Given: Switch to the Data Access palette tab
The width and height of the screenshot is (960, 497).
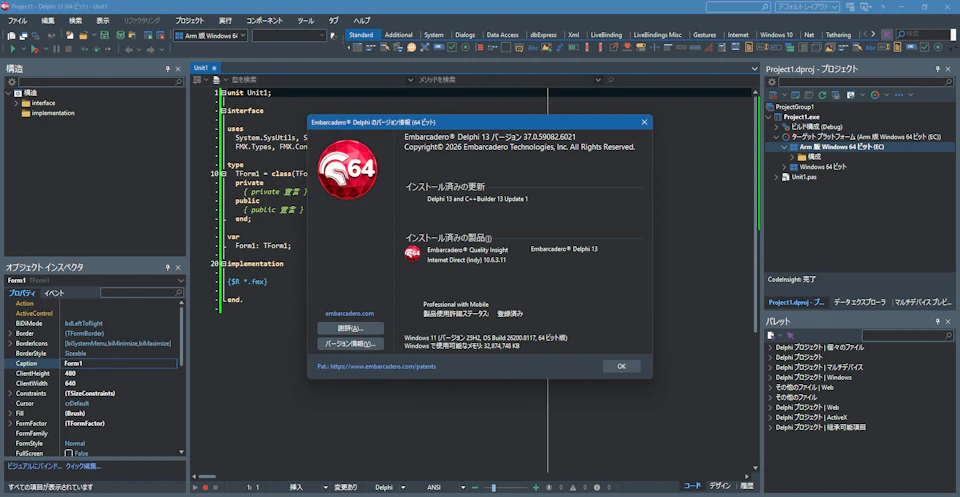Looking at the screenshot, I should click(503, 35).
